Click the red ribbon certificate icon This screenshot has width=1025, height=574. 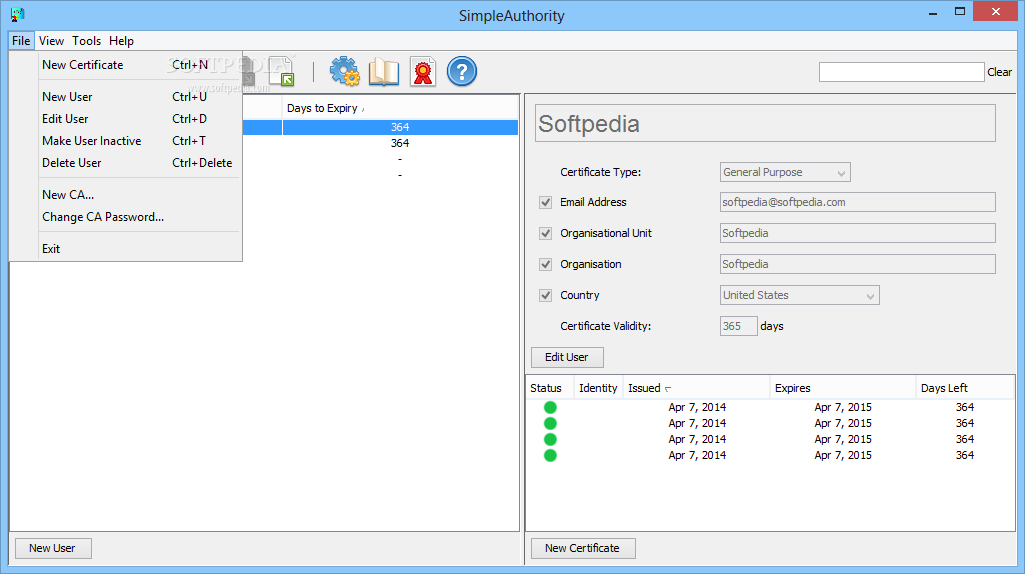coord(423,71)
